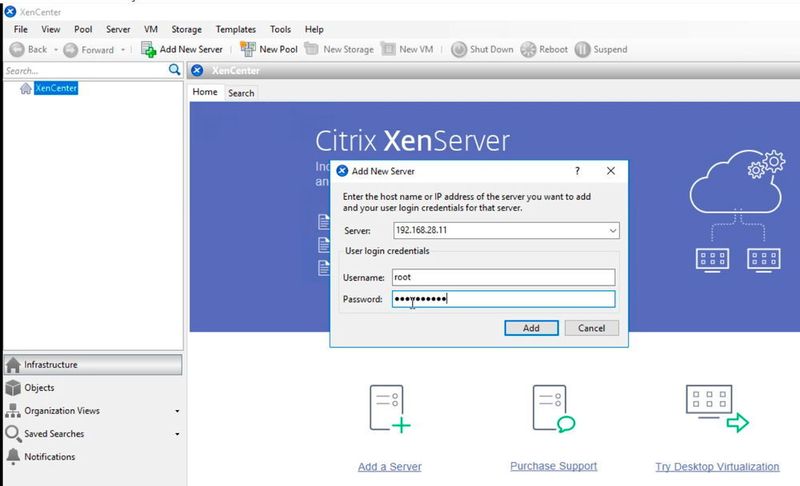
Task: Click the Username input field
Action: tap(504, 277)
